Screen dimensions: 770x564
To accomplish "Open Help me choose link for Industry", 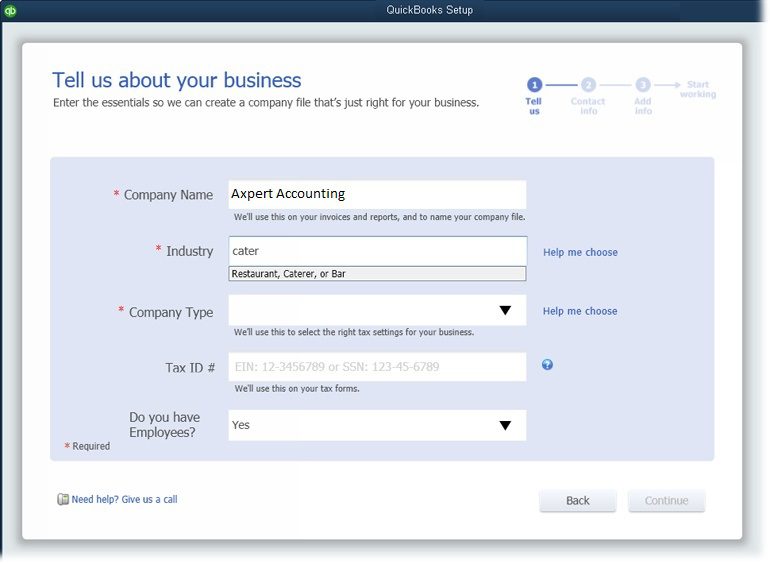I will [x=580, y=252].
